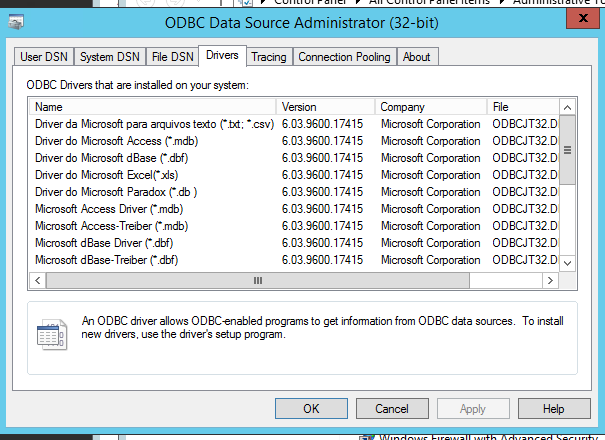605x440 pixels.
Task: Click the vertical scrollbar thumb
Action: (567, 150)
